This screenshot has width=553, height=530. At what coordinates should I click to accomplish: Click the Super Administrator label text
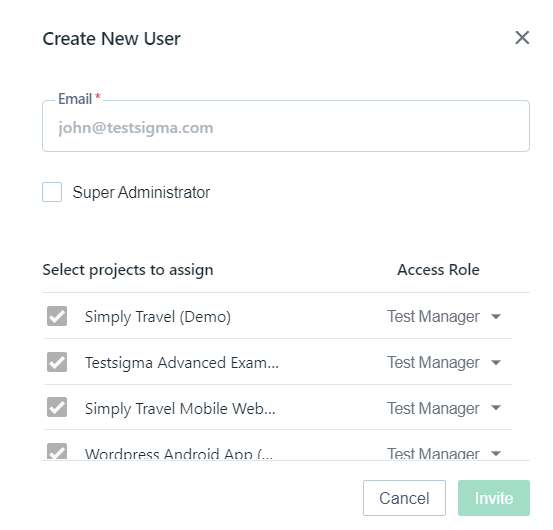tap(141, 193)
